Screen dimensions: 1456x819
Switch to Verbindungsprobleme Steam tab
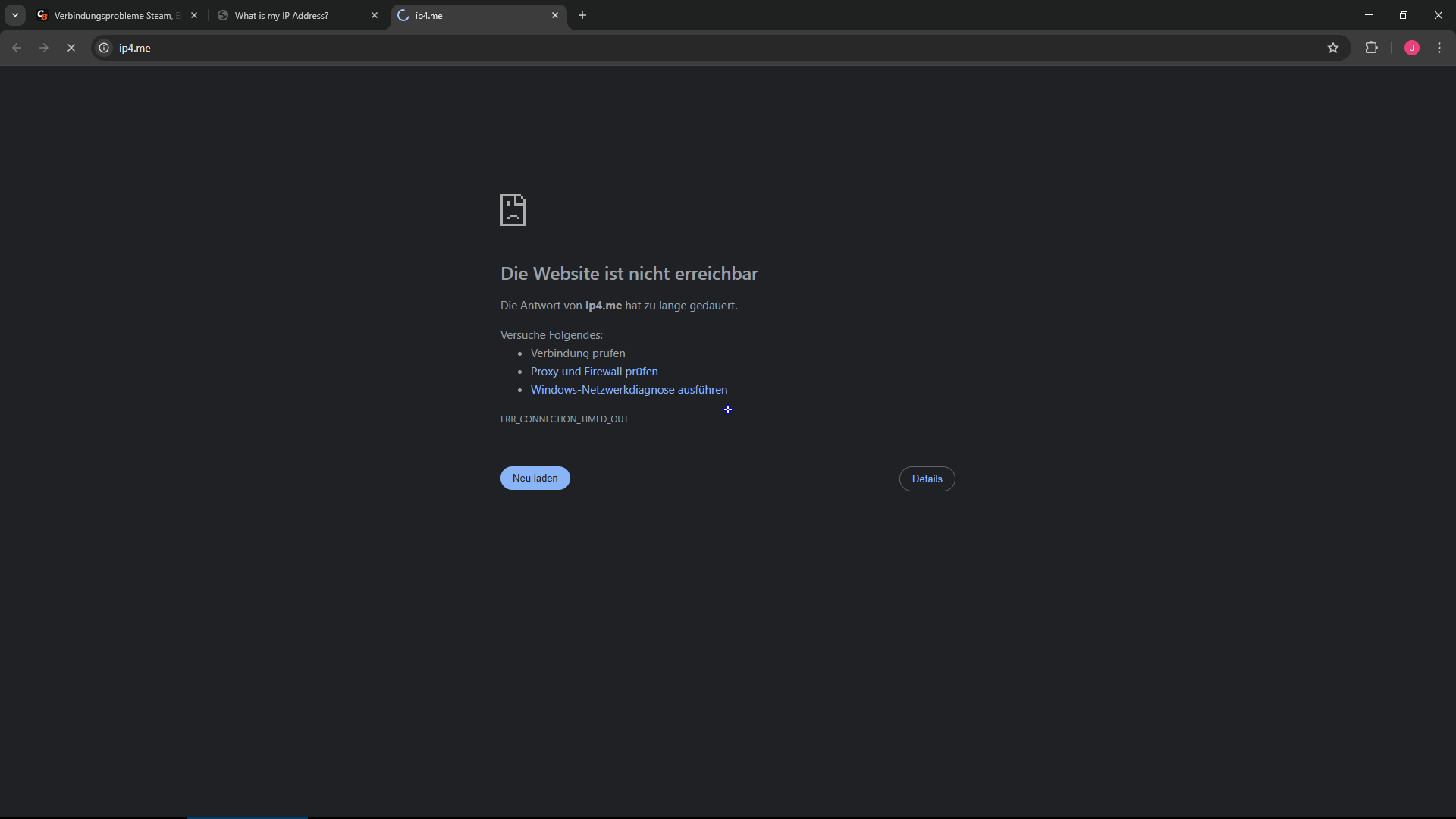click(114, 15)
